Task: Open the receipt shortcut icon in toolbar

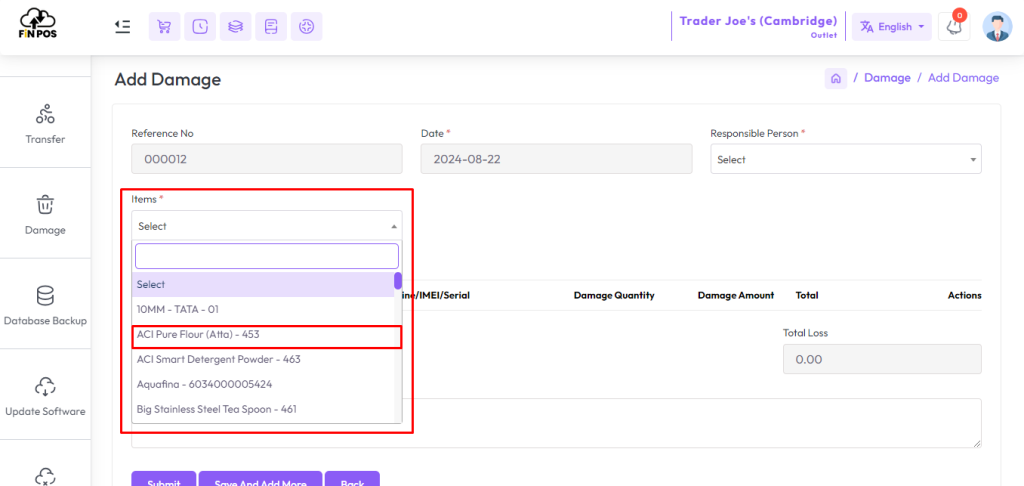Action: coord(271,27)
